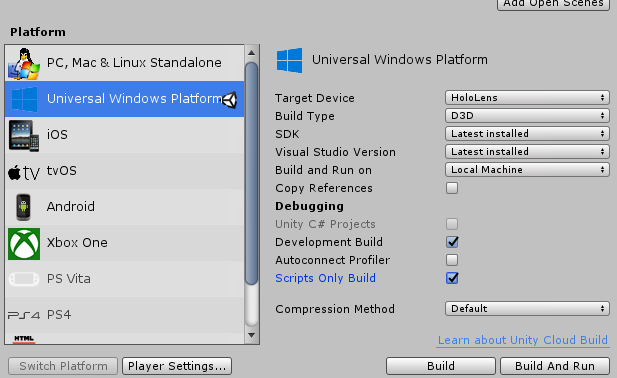
Task: Open the Visual Studio Version dropdown
Action: pos(527,152)
